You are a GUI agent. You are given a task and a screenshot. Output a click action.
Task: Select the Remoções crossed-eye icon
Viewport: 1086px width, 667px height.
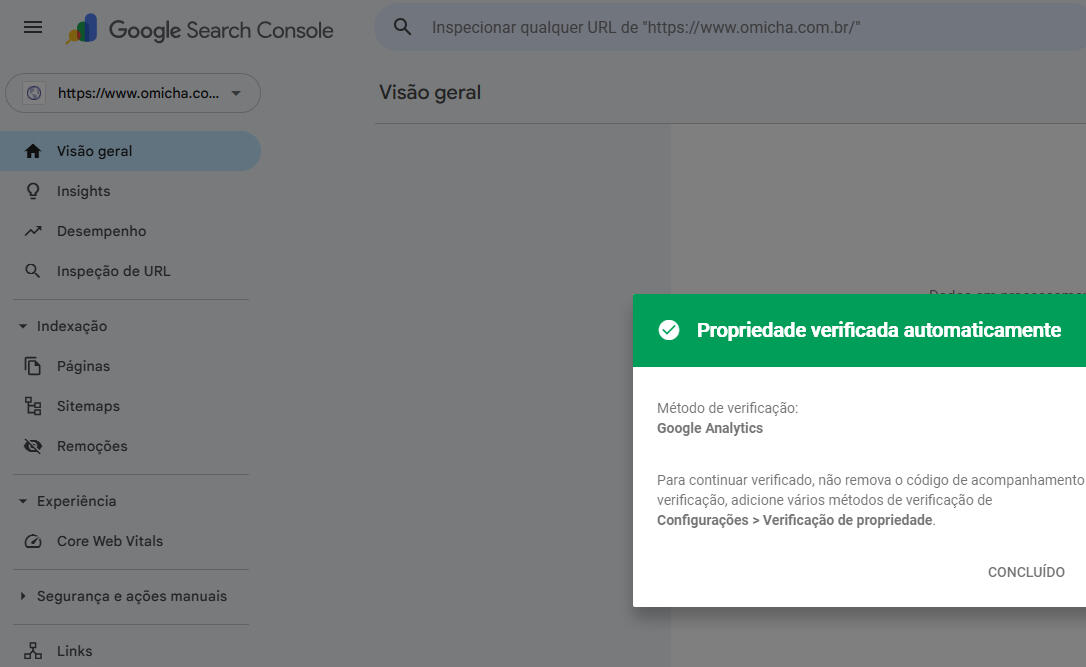pyautogui.click(x=34, y=446)
